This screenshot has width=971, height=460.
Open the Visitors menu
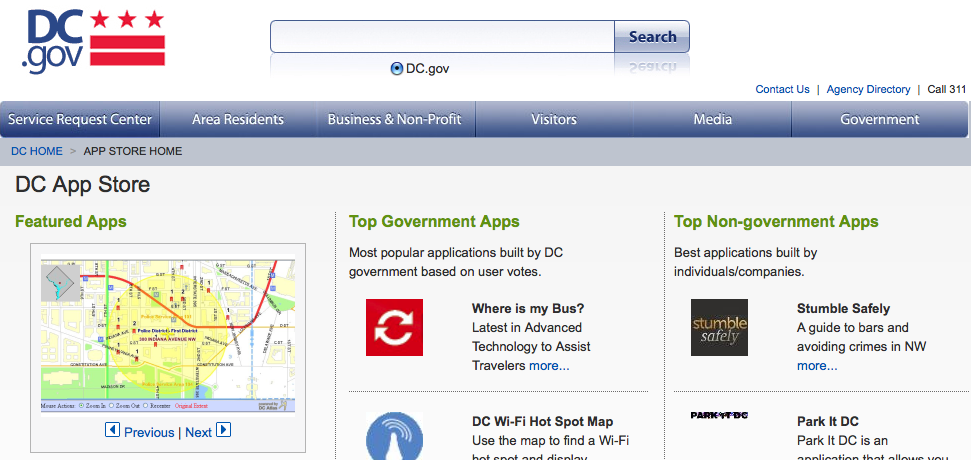(554, 119)
